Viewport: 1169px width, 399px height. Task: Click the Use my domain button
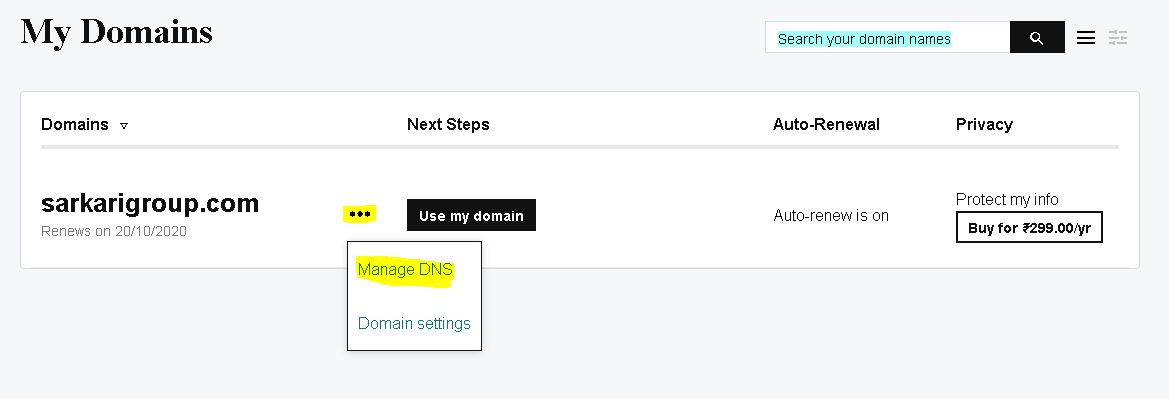tap(471, 216)
